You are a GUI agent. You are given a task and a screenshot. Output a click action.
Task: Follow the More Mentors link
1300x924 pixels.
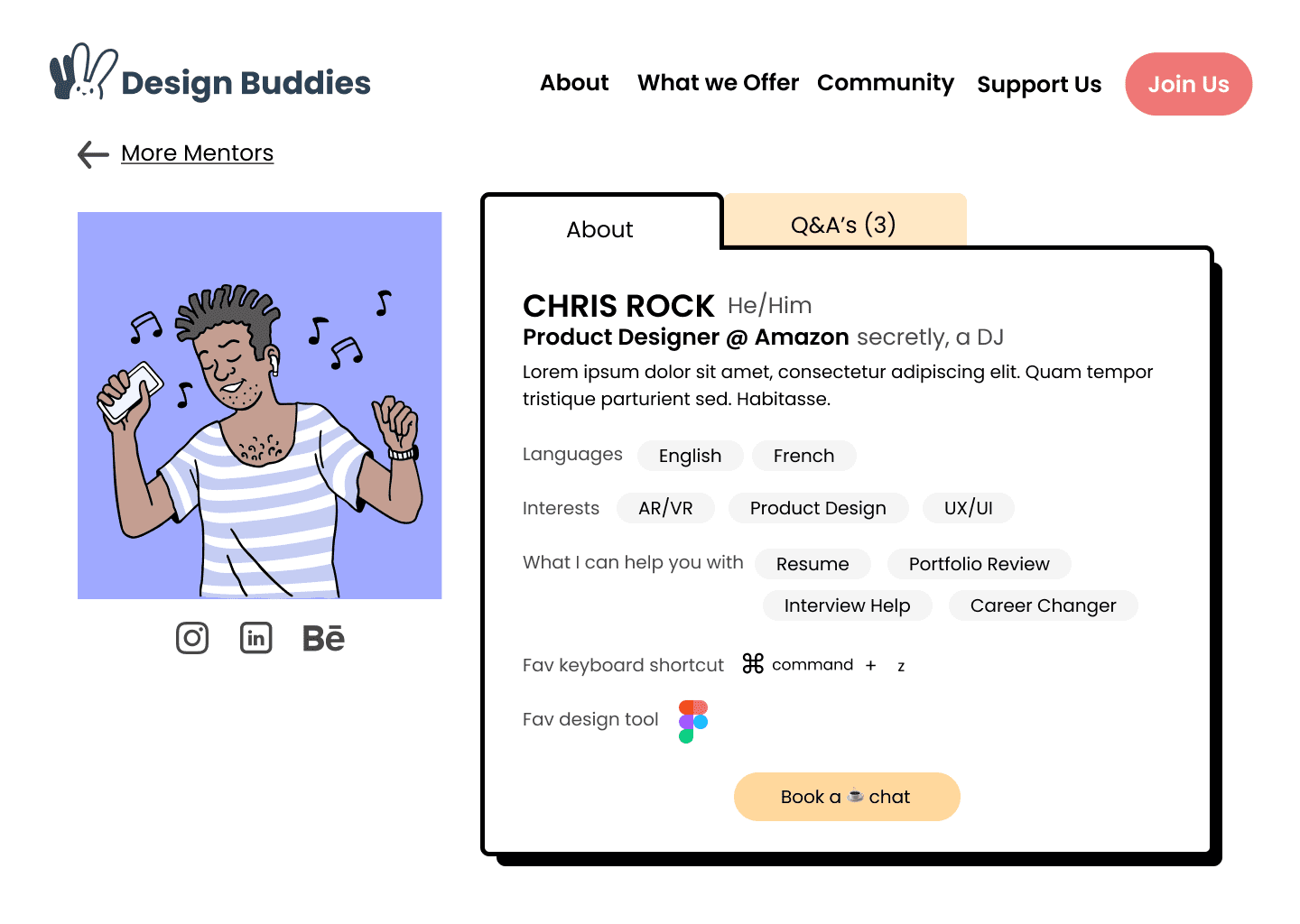coord(197,153)
